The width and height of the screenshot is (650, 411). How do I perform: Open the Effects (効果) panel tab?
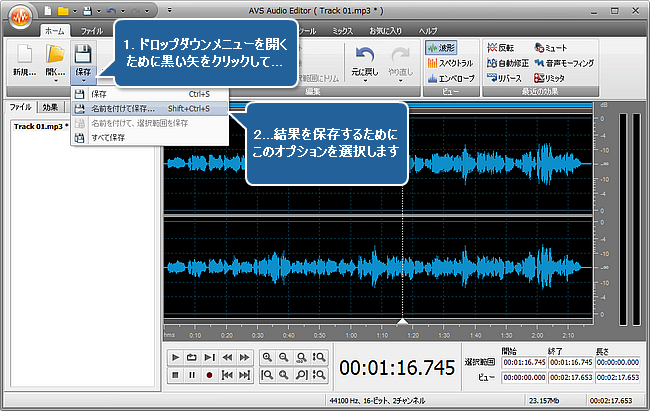click(50, 106)
